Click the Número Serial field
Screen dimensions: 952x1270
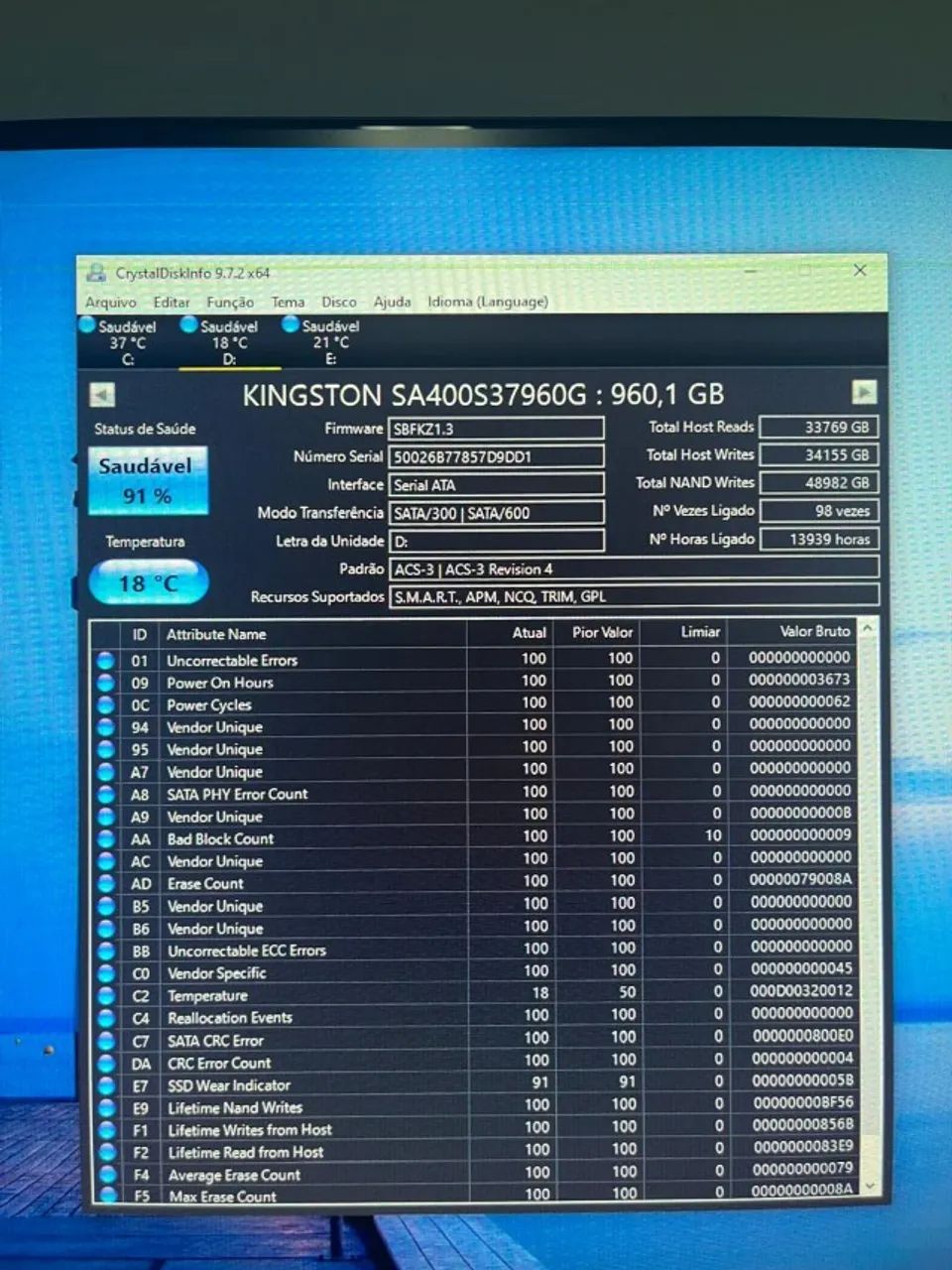click(x=496, y=456)
